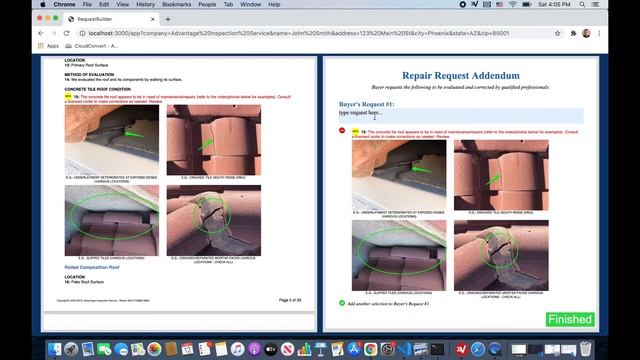This screenshot has width=640, height=360.
Task: Open the People menu
Action: 207,4
